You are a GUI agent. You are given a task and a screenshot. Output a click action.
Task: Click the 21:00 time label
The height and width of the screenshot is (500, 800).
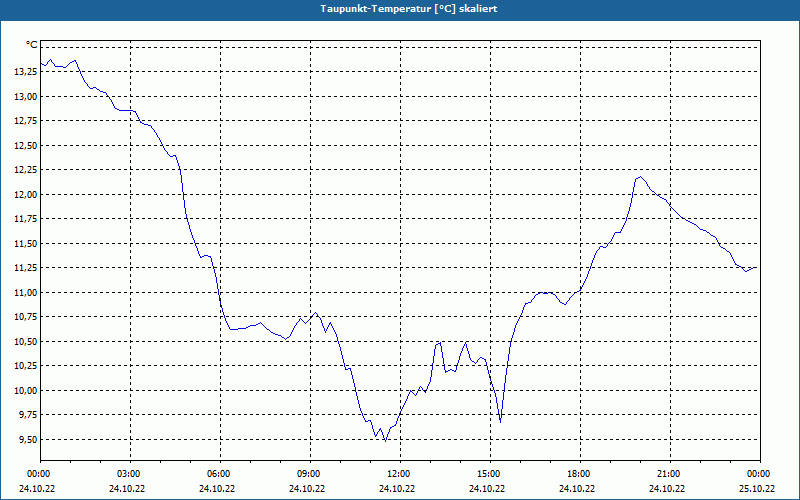(x=670, y=474)
